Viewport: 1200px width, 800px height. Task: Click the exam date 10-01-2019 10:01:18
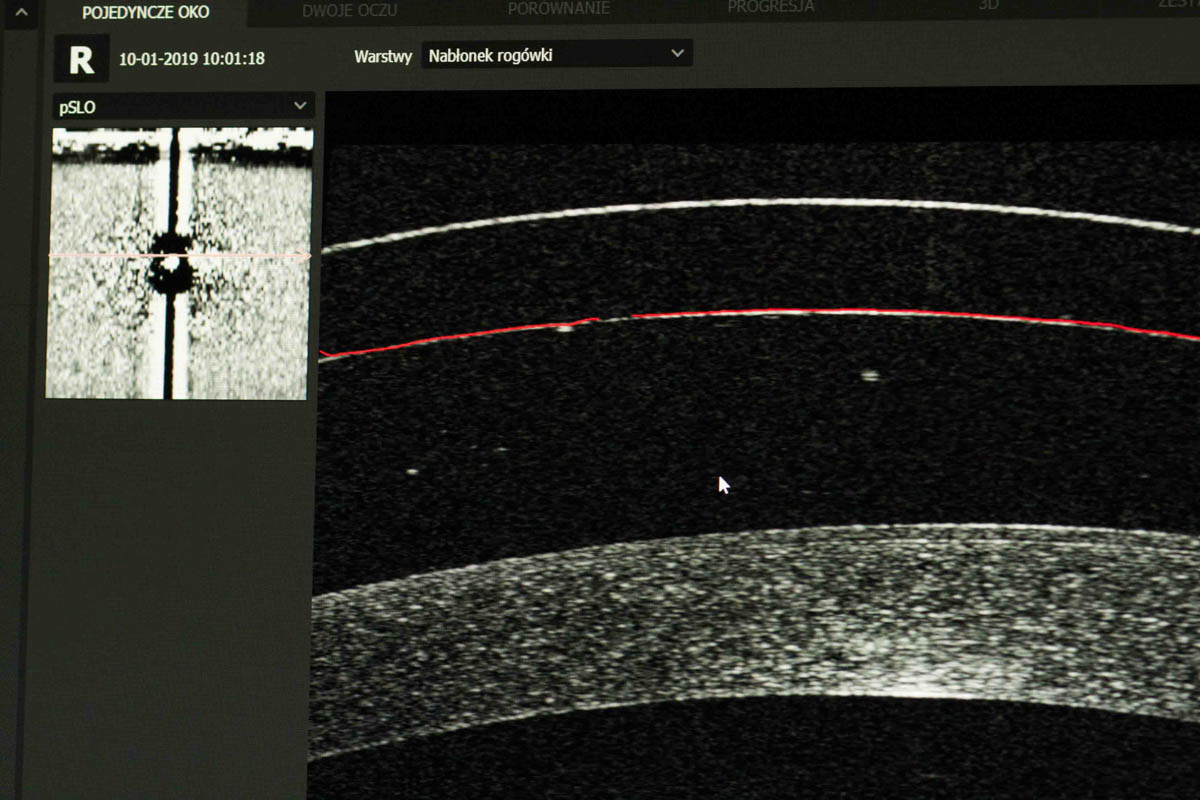click(x=192, y=59)
